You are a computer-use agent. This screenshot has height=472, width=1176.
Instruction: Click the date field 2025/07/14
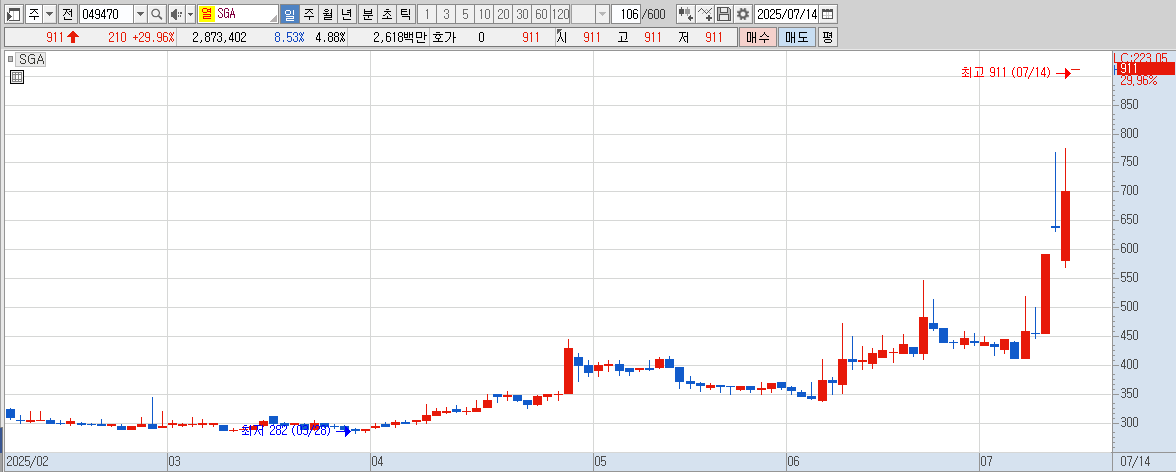pyautogui.click(x=786, y=14)
